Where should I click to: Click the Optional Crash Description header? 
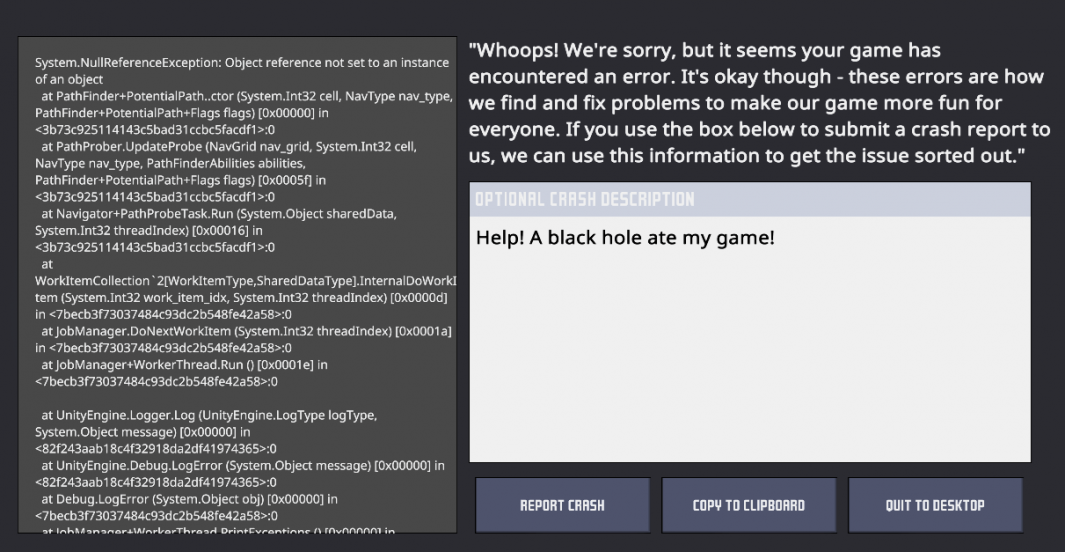click(750, 200)
